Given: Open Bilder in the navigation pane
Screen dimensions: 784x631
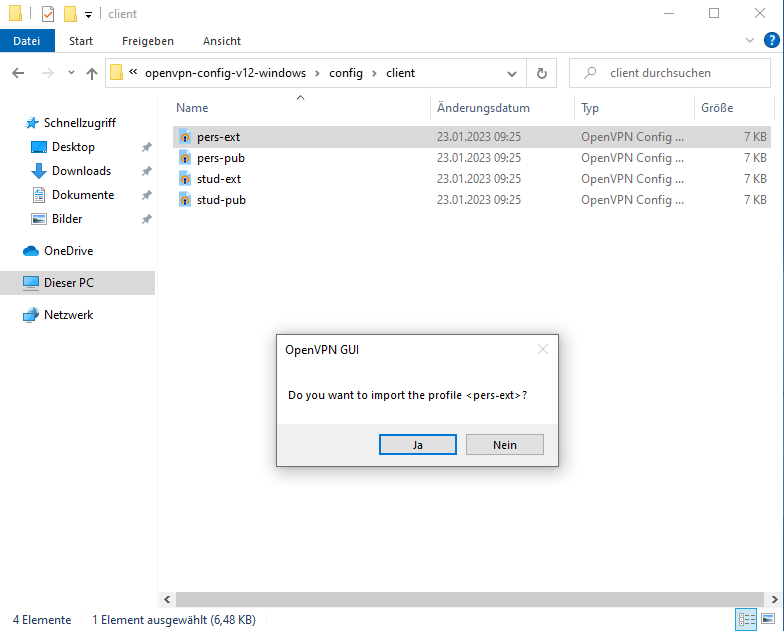Looking at the screenshot, I should tap(67, 219).
